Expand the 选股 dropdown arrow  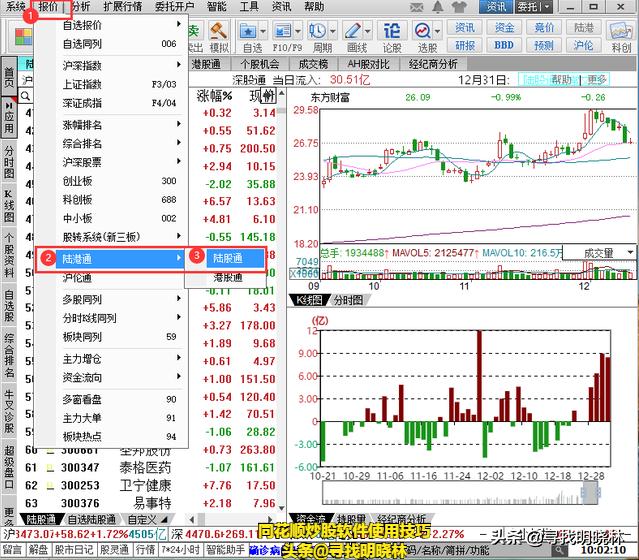point(438,31)
